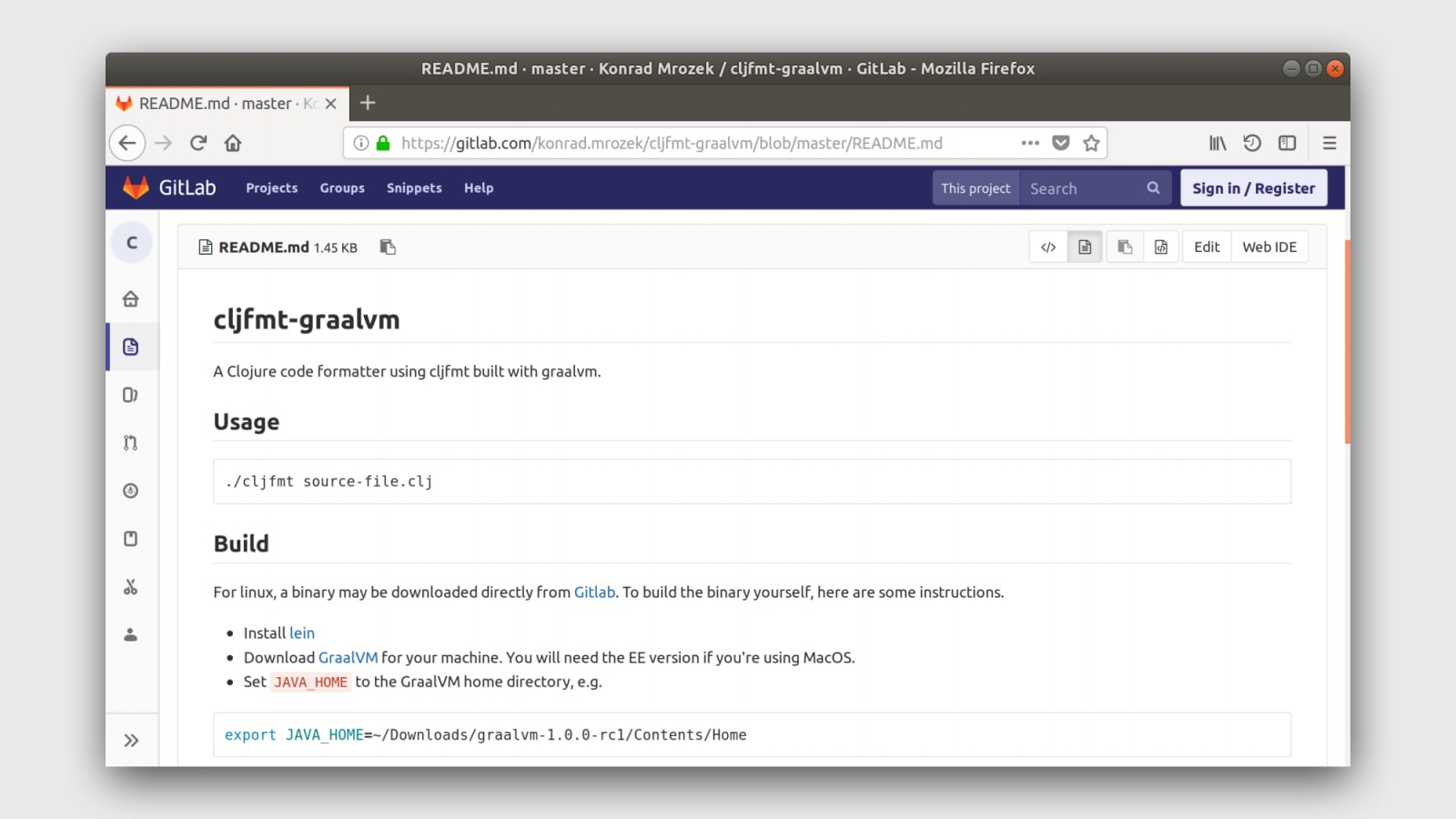Click the ./cljfmt source-file.clj code block

tap(752, 481)
